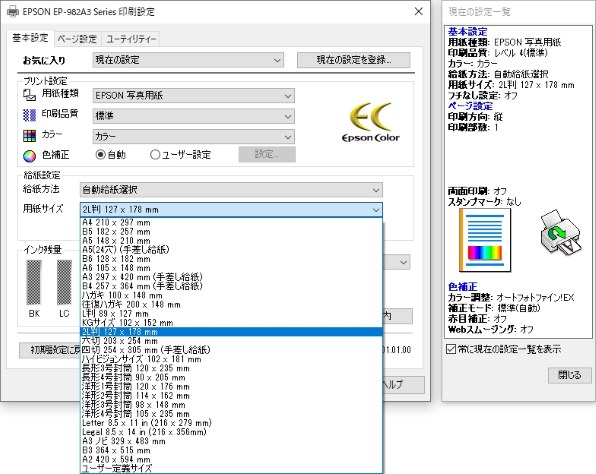Choose B6 128 x 182 mm paper size
The height and width of the screenshot is (474, 596).
(x=231, y=259)
